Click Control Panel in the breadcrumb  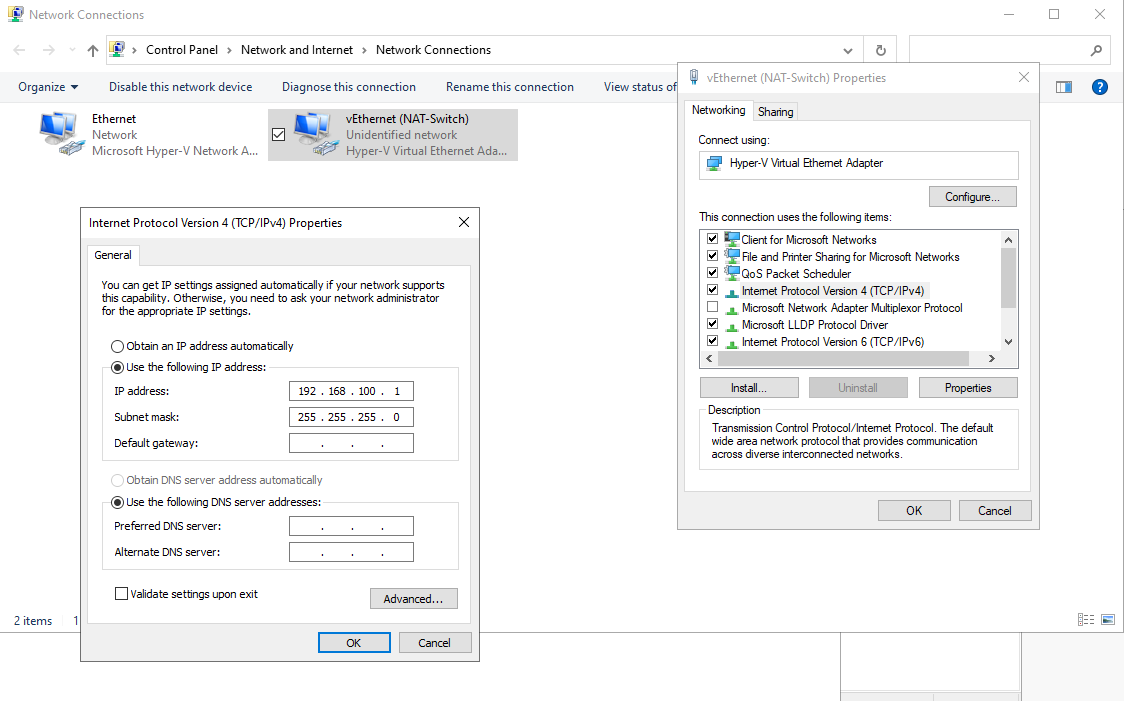[x=182, y=50]
